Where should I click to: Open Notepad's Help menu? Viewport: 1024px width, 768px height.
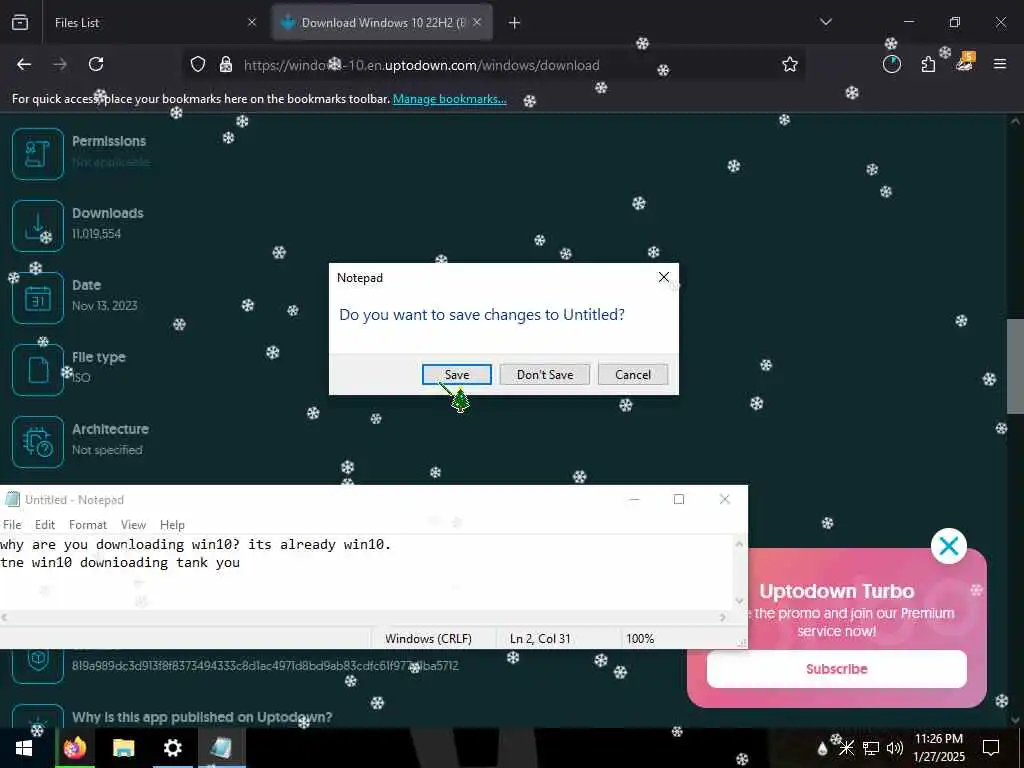pyautogui.click(x=172, y=524)
